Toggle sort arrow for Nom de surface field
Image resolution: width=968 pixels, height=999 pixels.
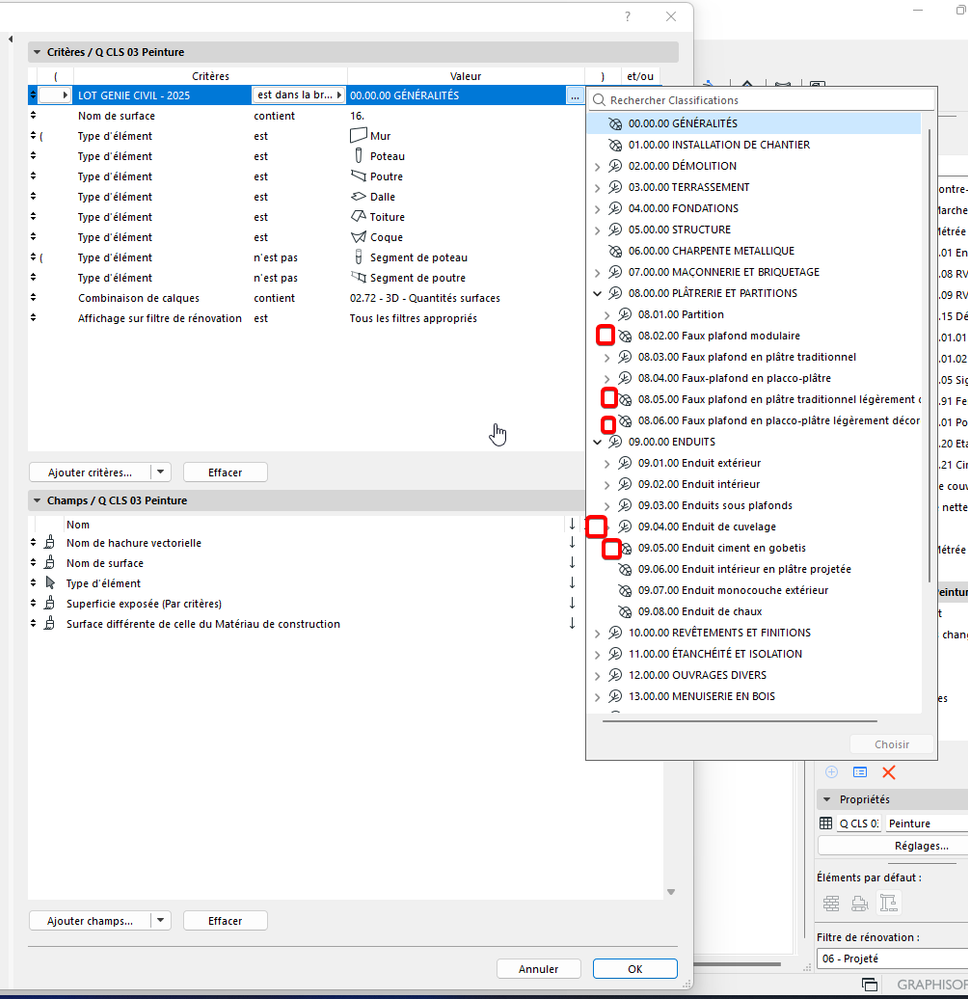pyautogui.click(x=572, y=563)
